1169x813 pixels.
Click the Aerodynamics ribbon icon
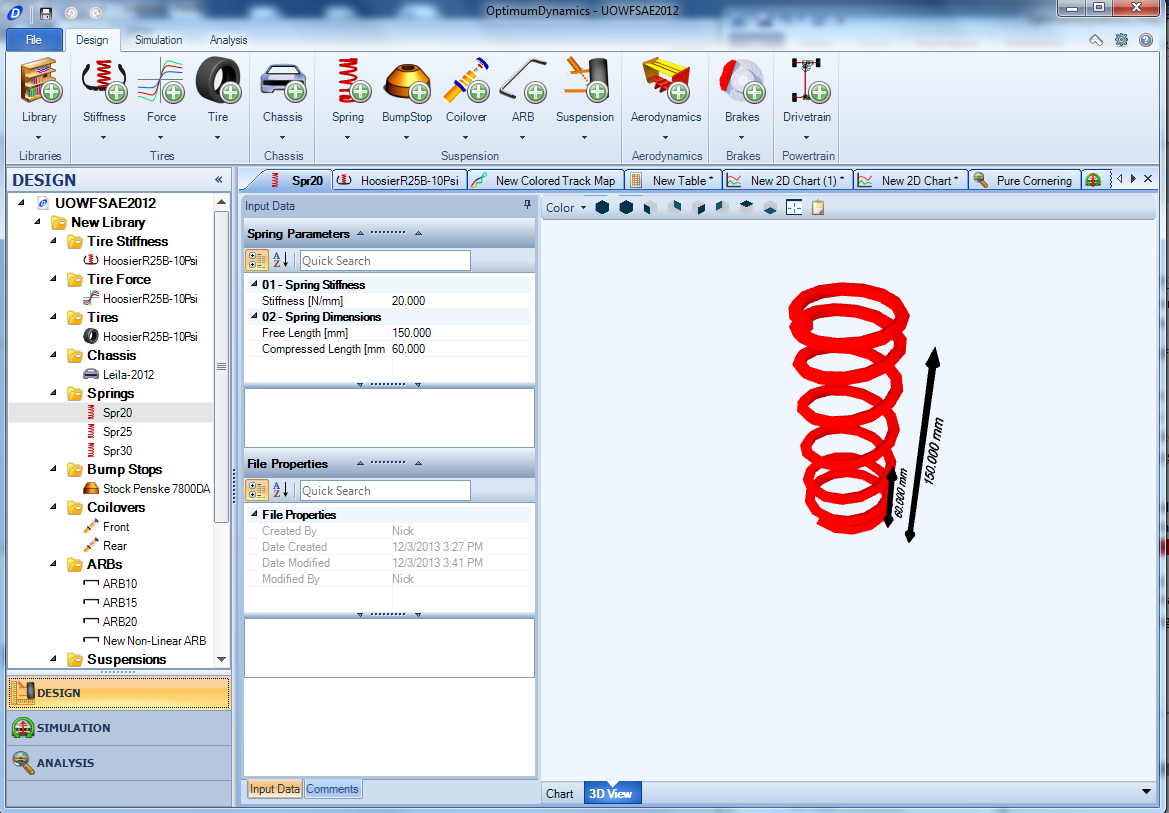[x=666, y=82]
